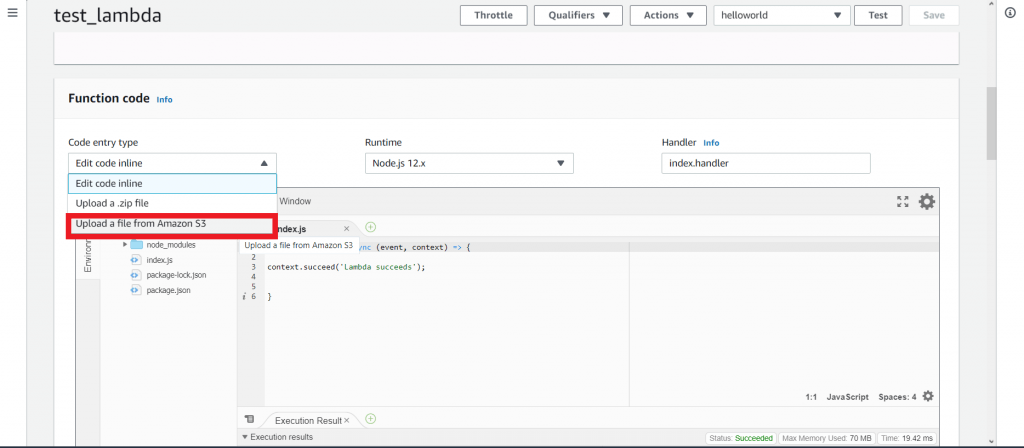Screen dimensions: 1024x448
Task: Collapse the Execution results section
Action: click(246, 437)
